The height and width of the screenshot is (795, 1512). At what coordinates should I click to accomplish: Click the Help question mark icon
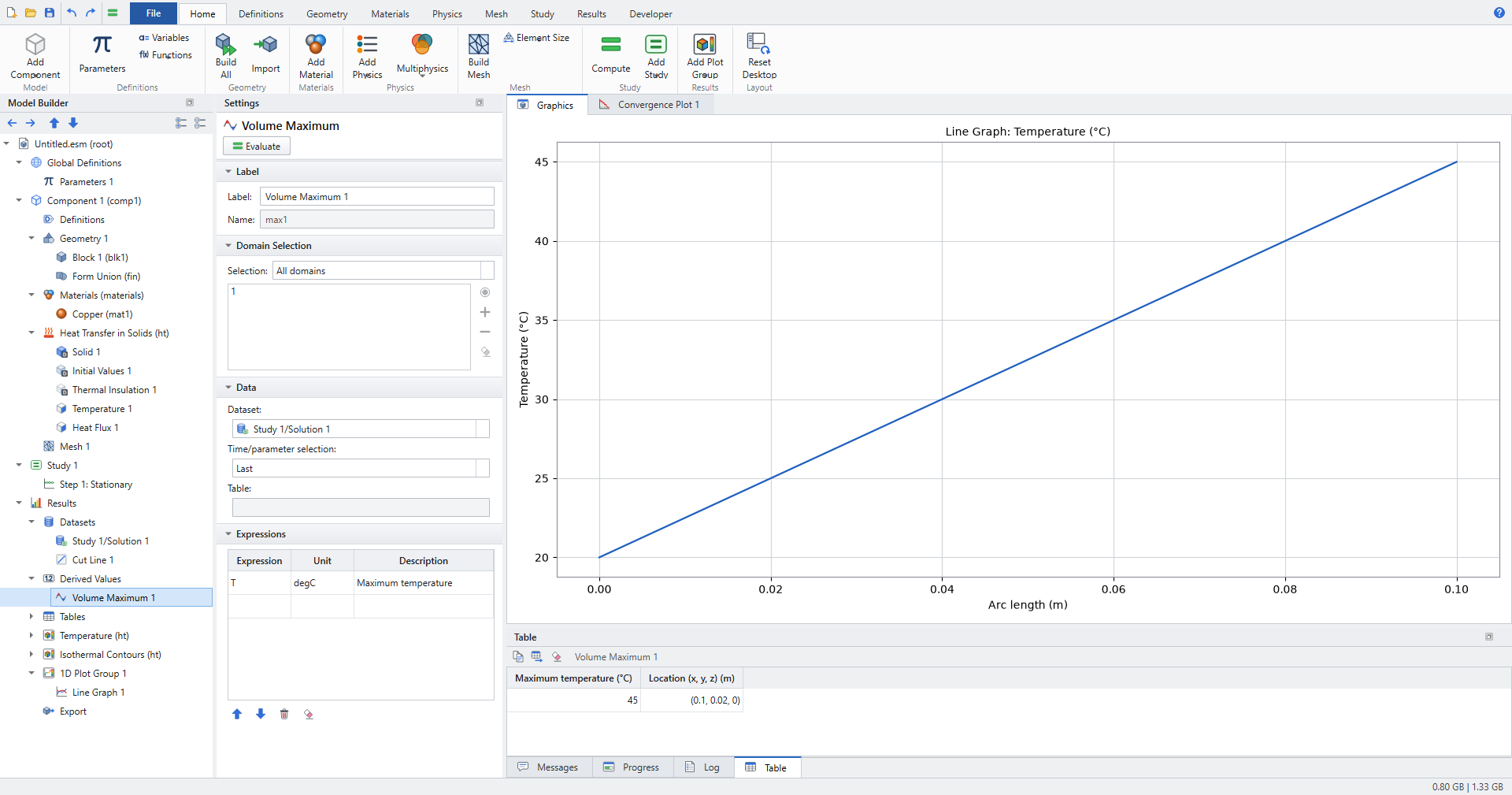[x=1499, y=13]
